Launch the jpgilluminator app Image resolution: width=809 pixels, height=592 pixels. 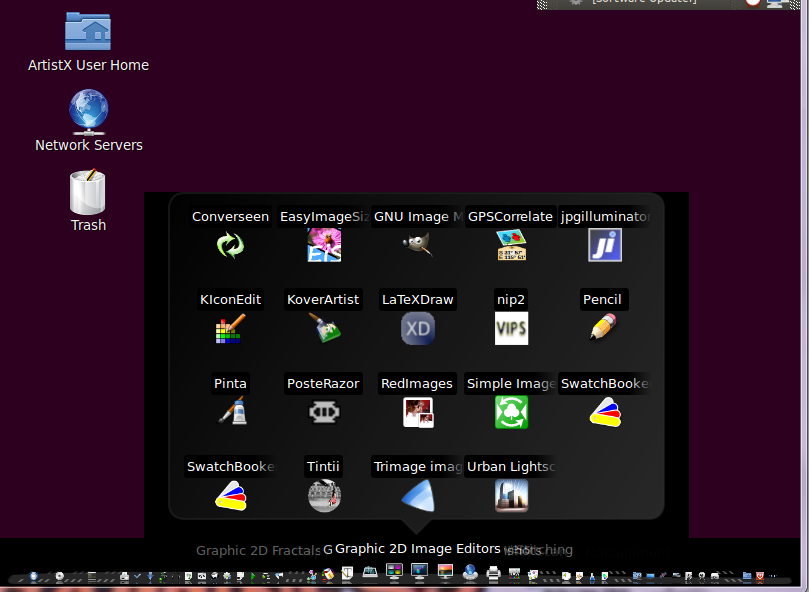point(605,244)
